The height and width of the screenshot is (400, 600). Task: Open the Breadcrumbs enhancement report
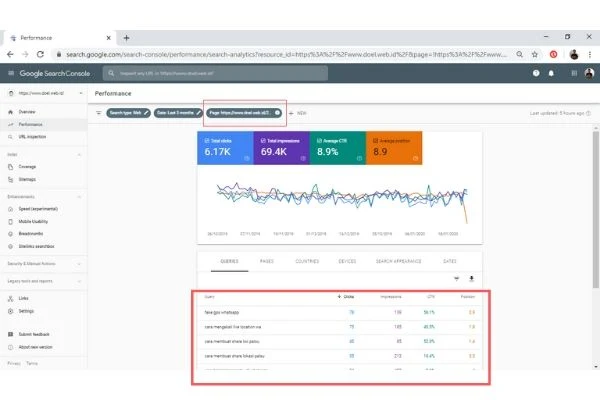[x=31, y=234]
